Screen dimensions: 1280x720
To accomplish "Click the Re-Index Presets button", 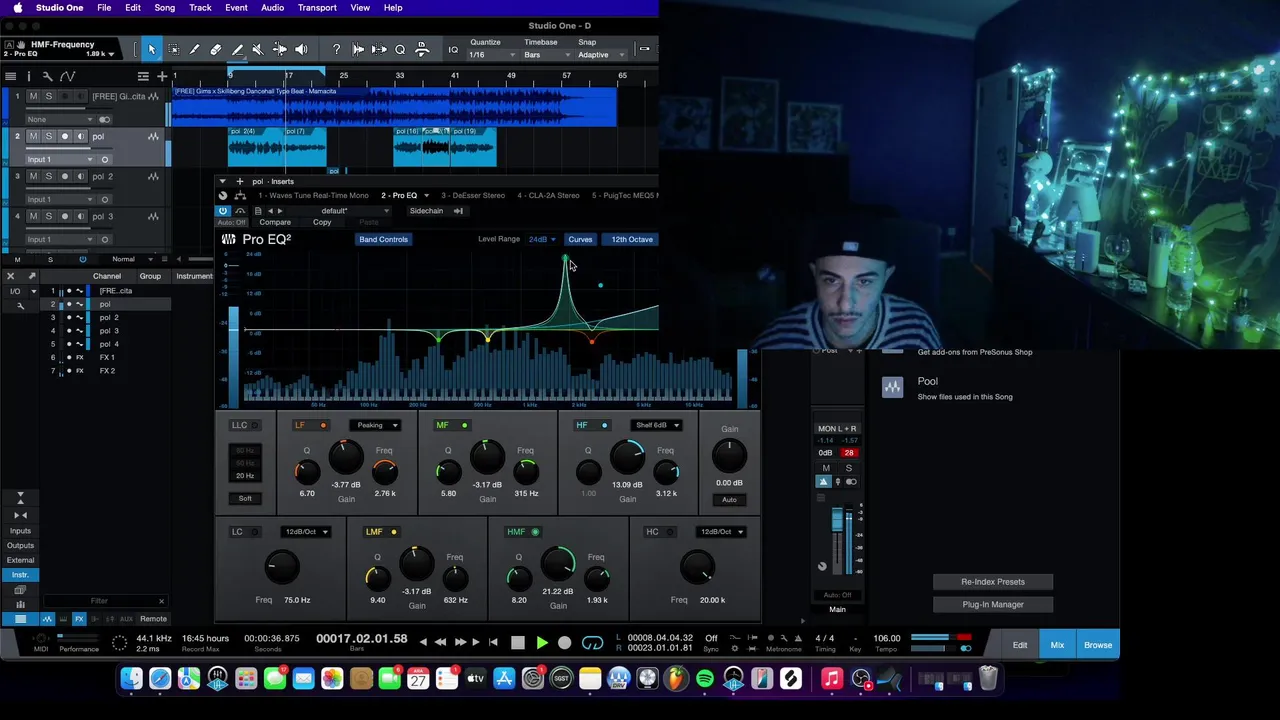I will pos(993,582).
